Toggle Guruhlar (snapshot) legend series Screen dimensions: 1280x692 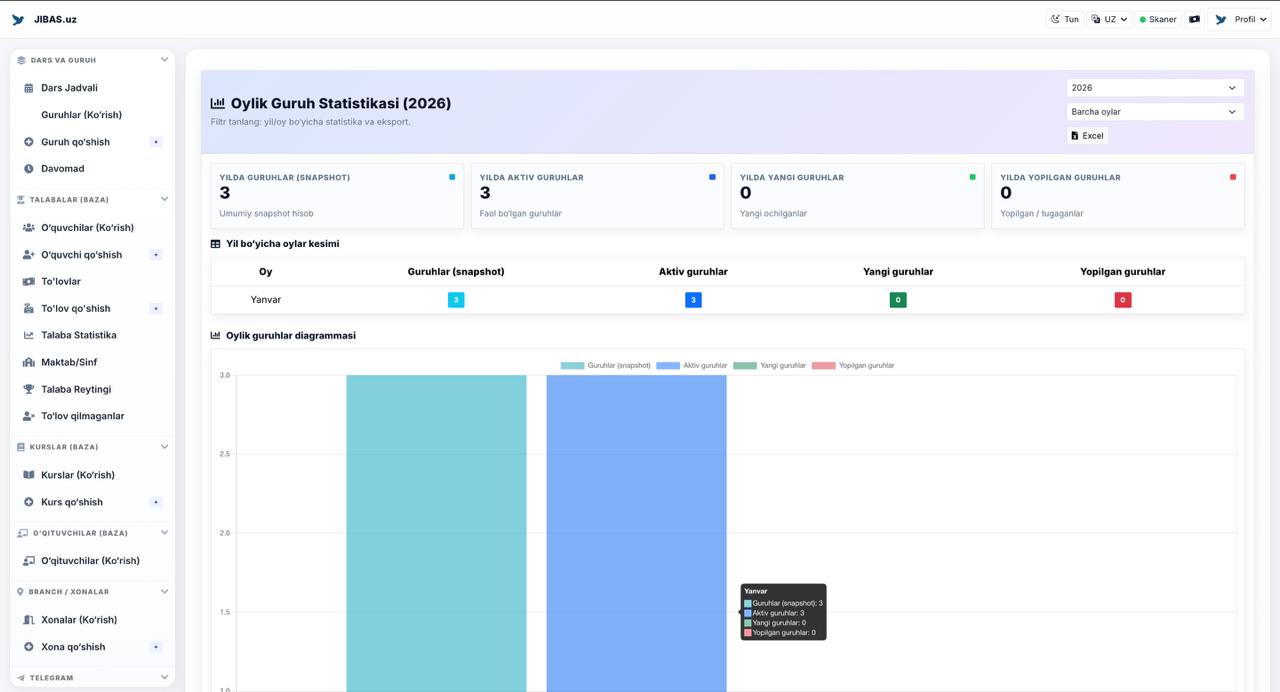point(605,366)
